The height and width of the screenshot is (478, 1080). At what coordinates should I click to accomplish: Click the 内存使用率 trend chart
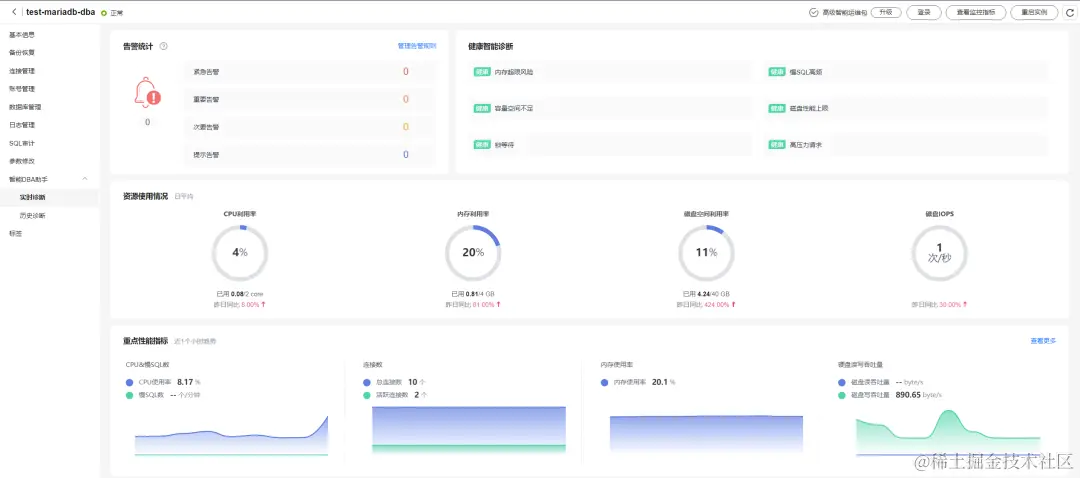(706, 435)
